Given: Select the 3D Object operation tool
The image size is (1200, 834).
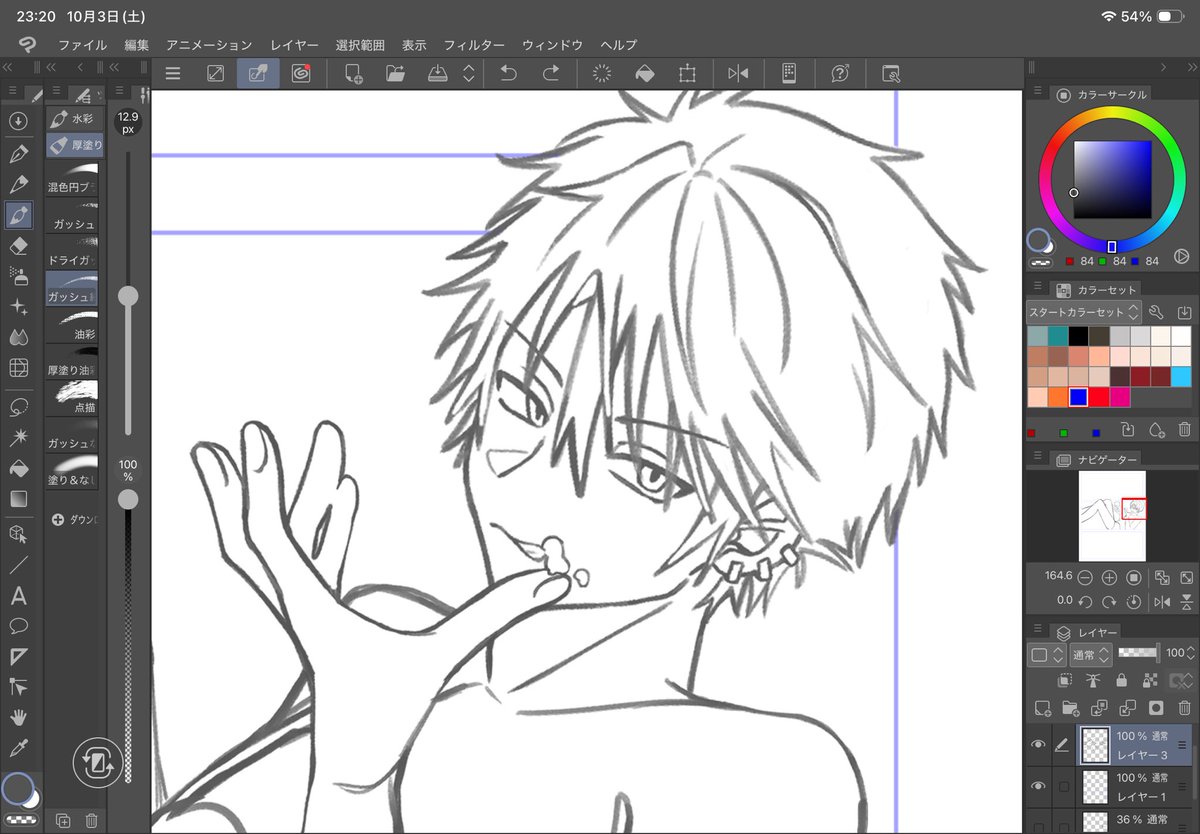Looking at the screenshot, I should coord(18,535).
